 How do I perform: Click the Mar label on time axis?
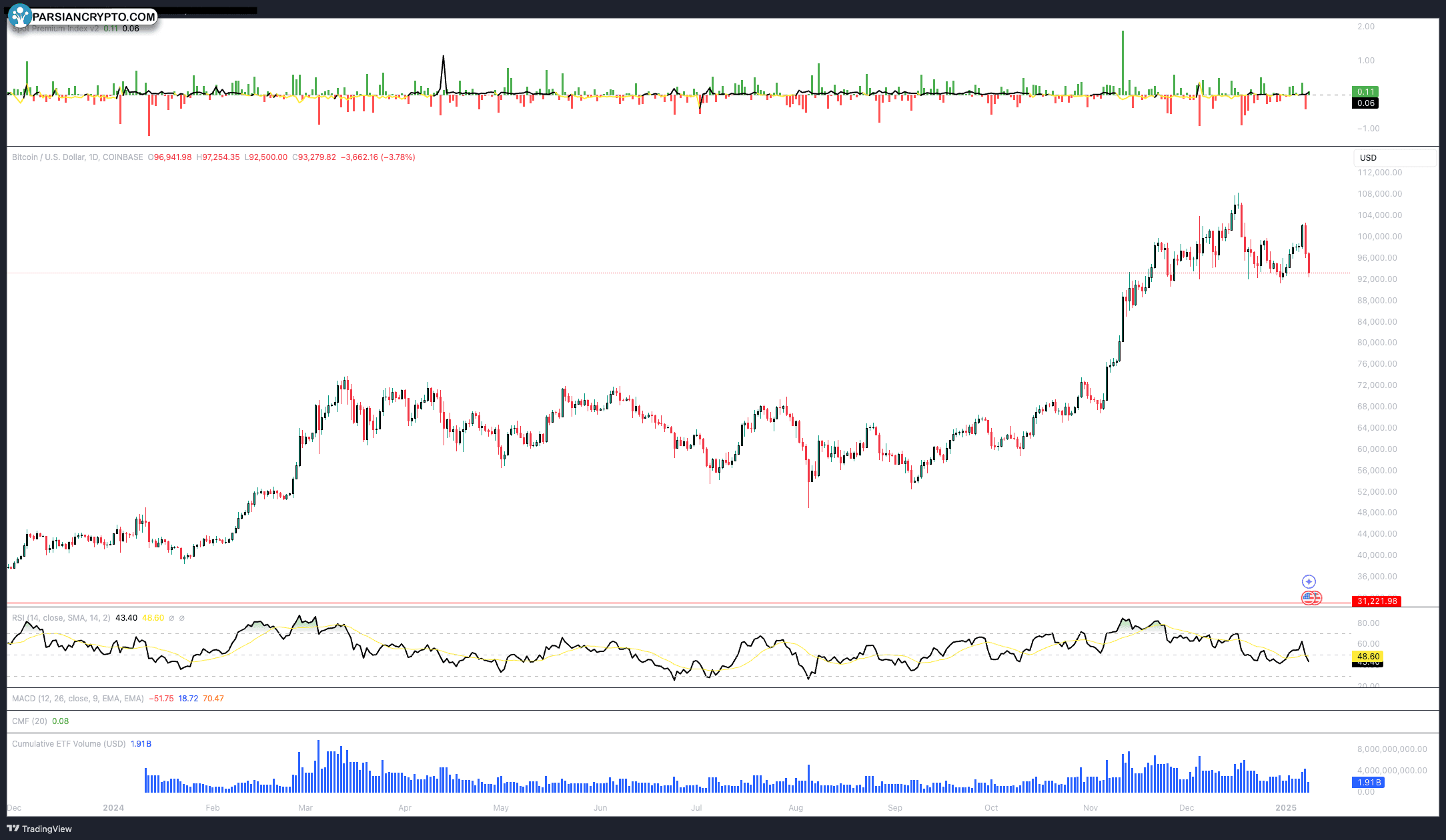305,808
